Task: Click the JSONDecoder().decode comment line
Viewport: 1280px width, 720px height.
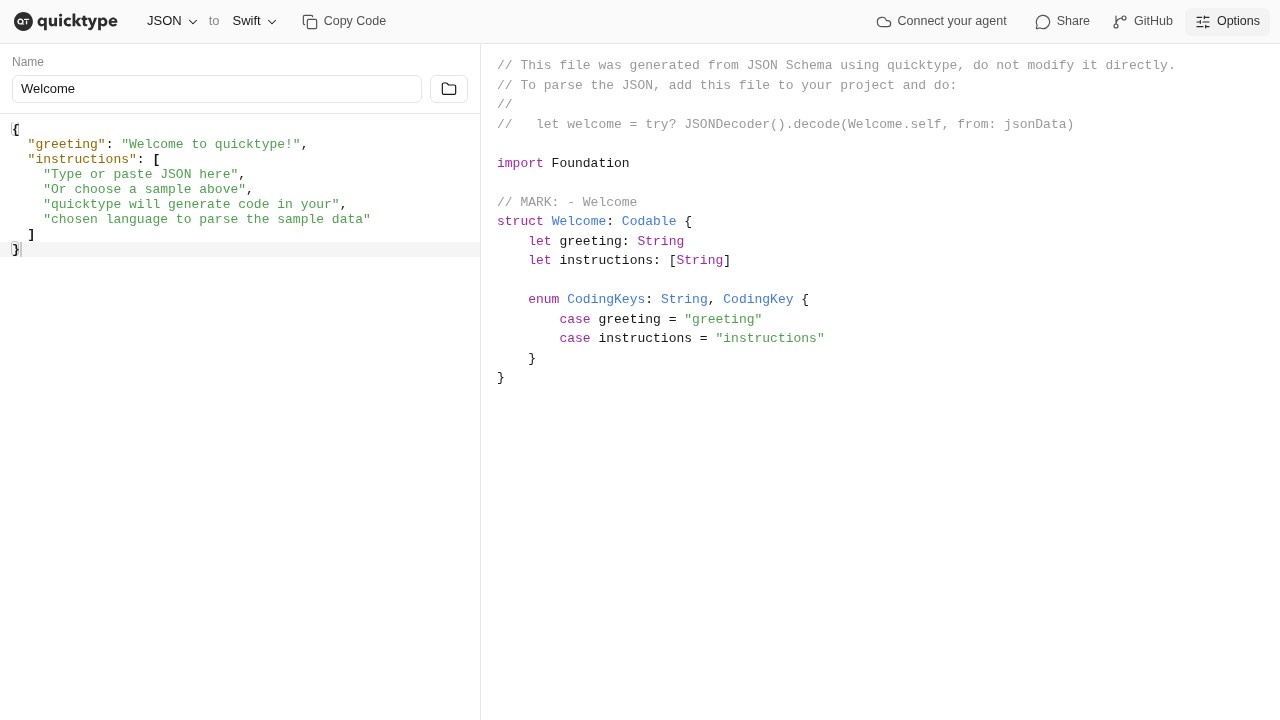Action: (785, 124)
